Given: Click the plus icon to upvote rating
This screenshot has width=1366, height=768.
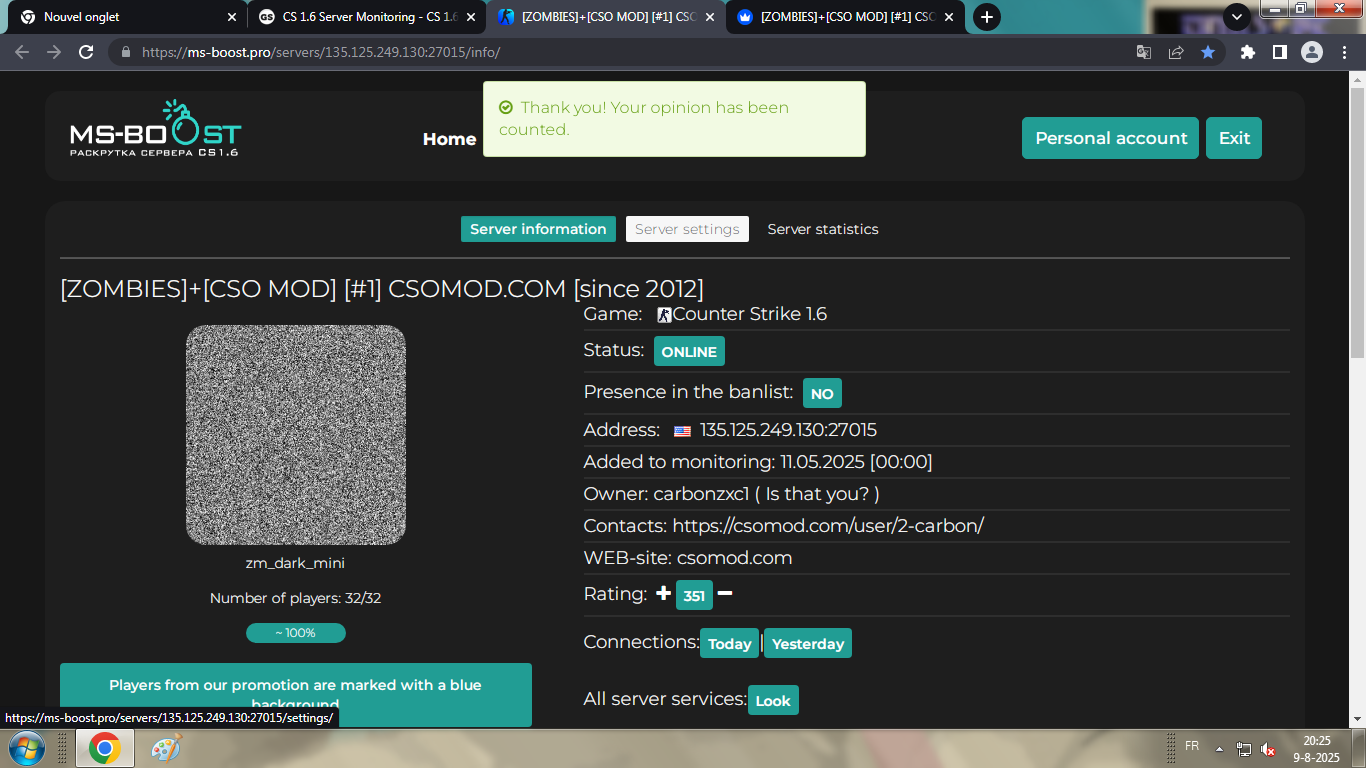Looking at the screenshot, I should [x=663, y=594].
